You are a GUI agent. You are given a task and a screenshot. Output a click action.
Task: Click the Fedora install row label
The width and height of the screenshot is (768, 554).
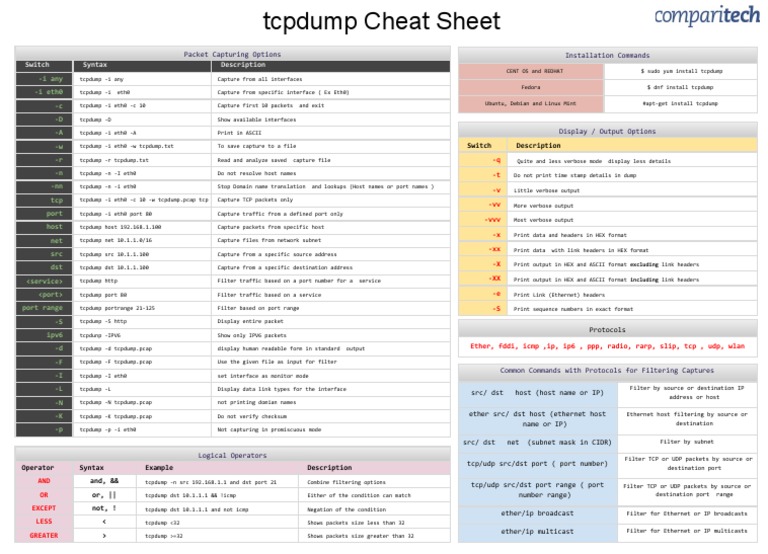[x=531, y=87]
